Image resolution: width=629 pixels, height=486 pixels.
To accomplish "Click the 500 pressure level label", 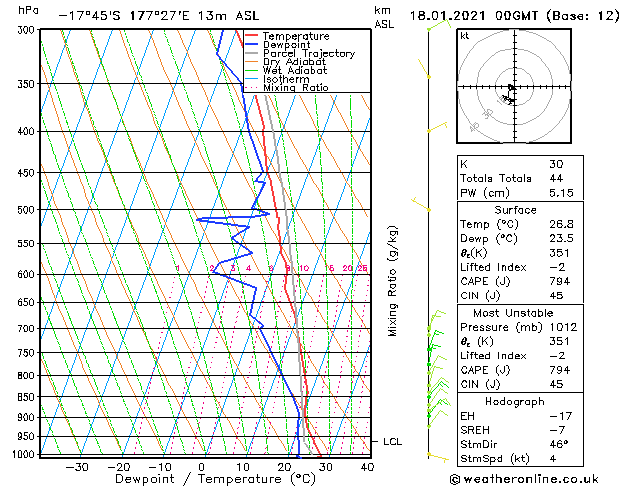I will coord(28,210).
